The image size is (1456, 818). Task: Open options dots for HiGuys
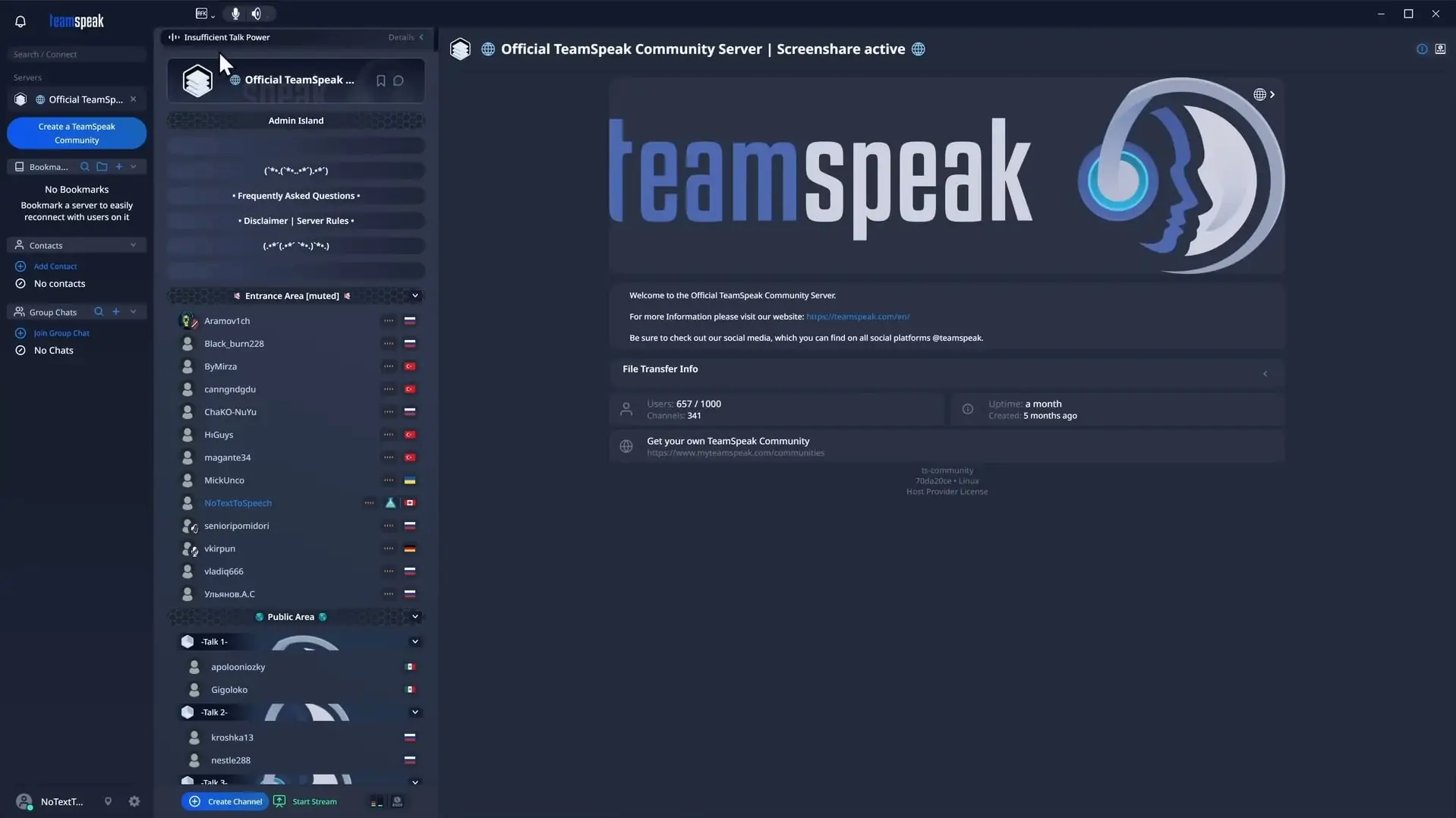click(x=389, y=435)
